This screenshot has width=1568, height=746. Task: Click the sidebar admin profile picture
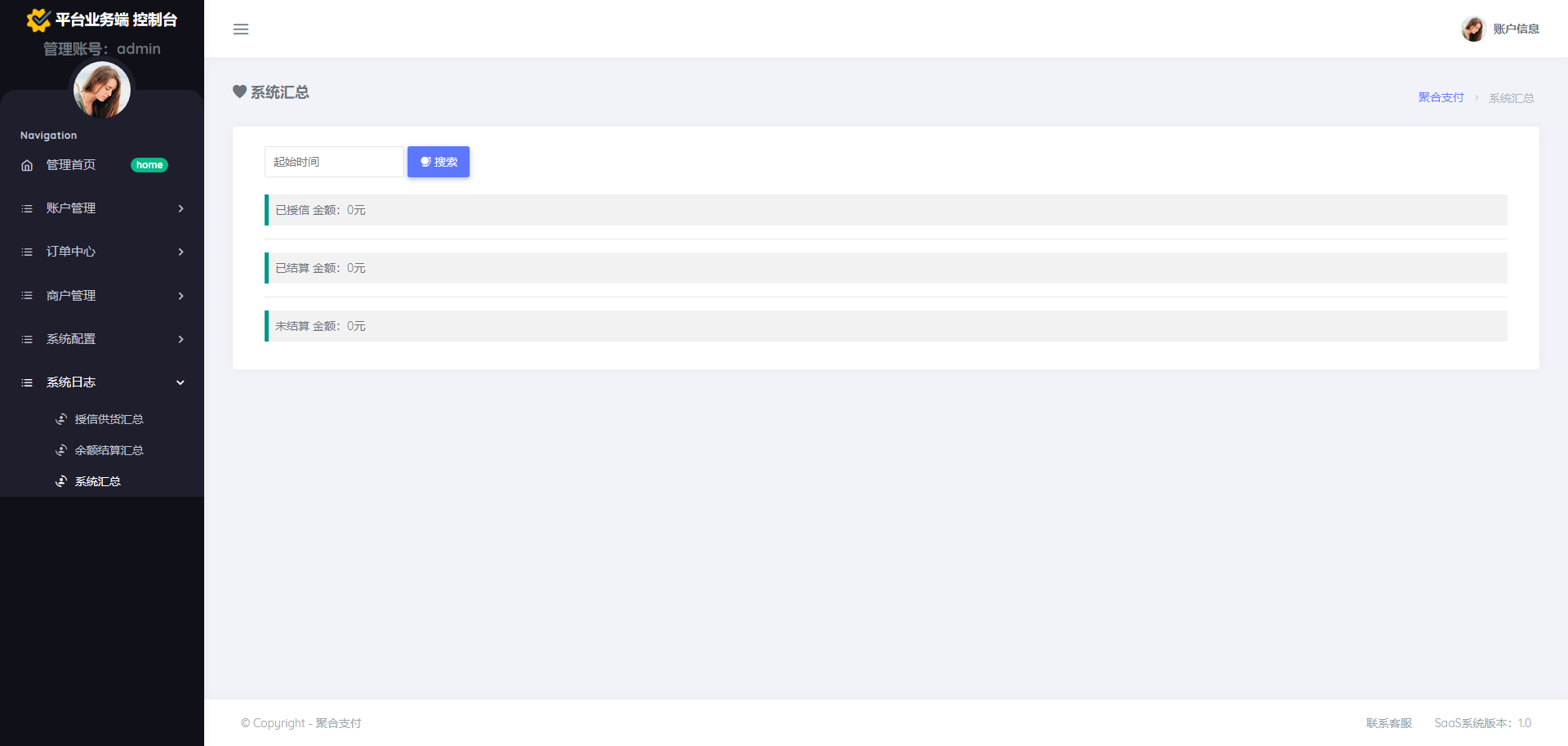click(102, 90)
